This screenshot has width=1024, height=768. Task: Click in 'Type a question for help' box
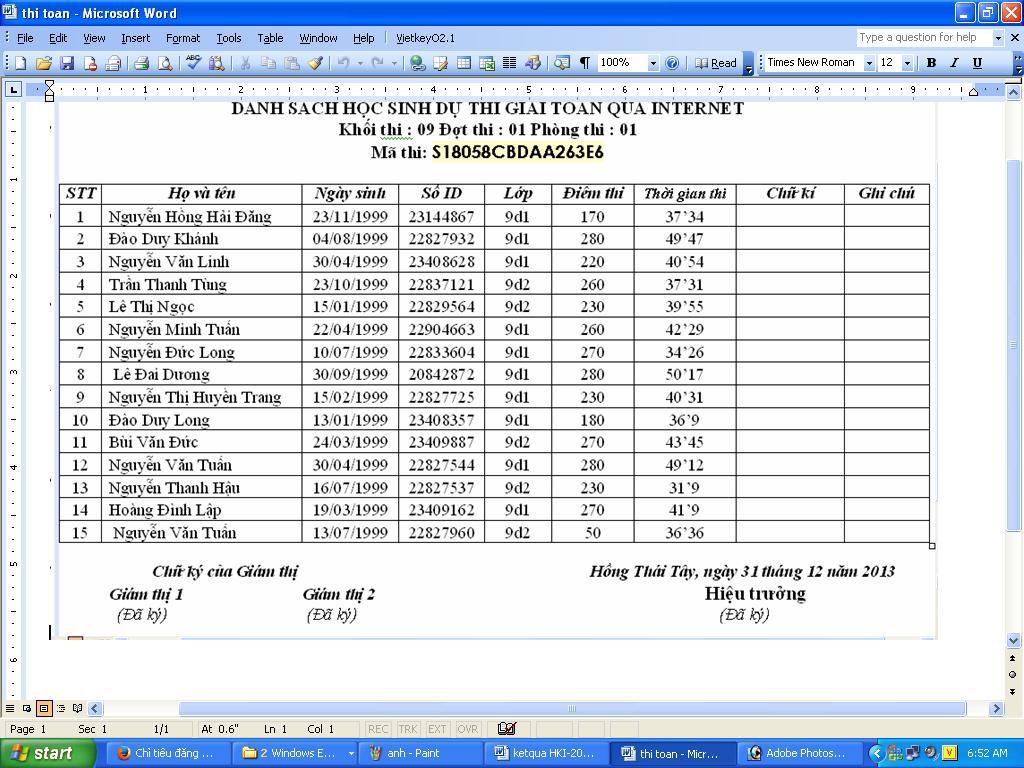coord(924,38)
